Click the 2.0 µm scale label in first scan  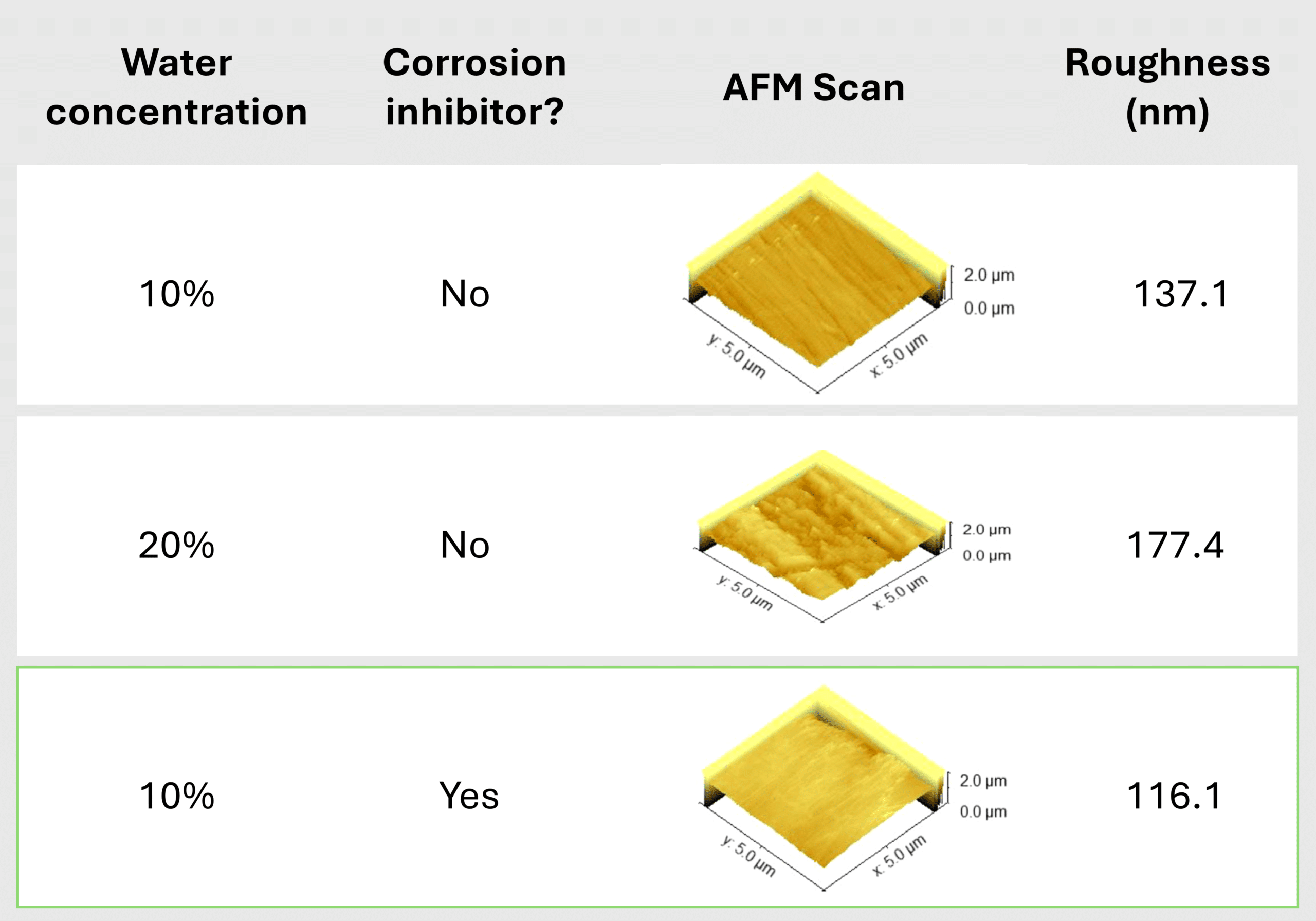click(x=989, y=275)
